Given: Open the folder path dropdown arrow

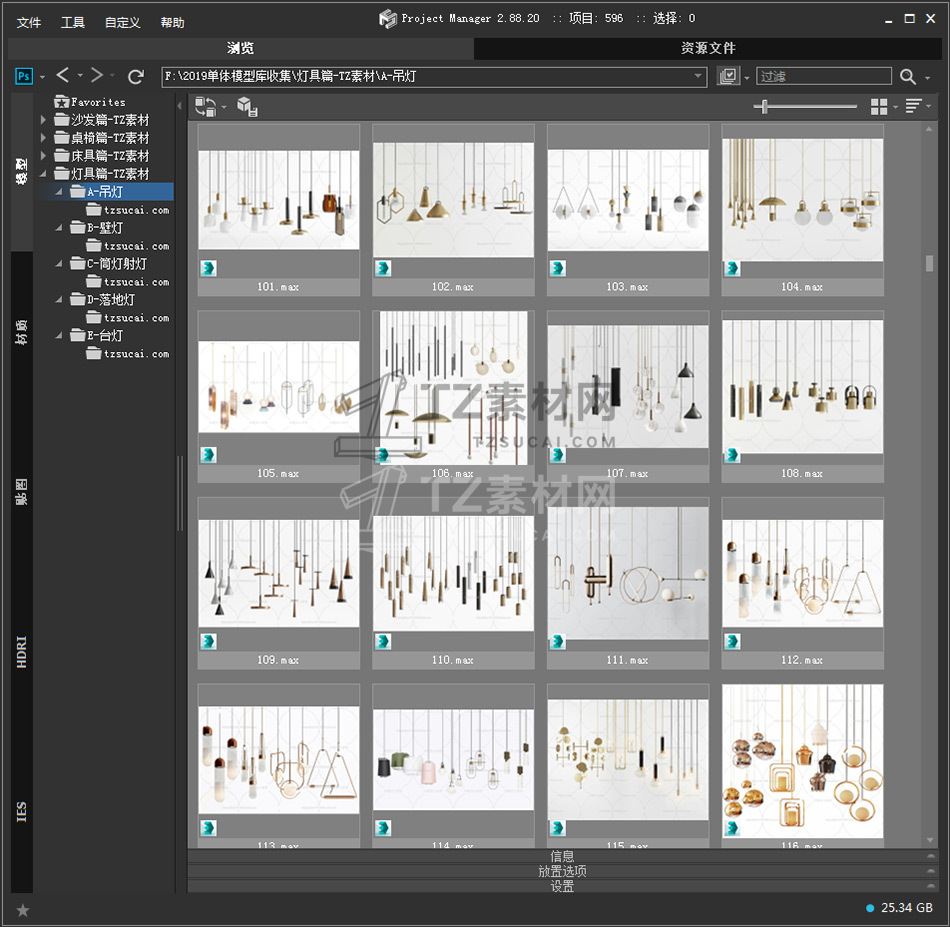Looking at the screenshot, I should click(x=699, y=76).
